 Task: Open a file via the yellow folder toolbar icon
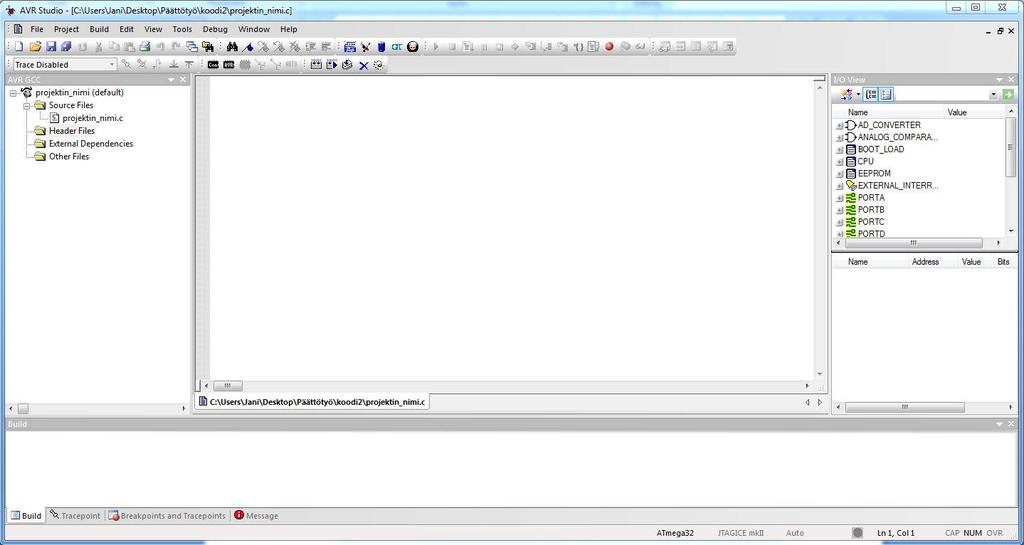tap(35, 46)
